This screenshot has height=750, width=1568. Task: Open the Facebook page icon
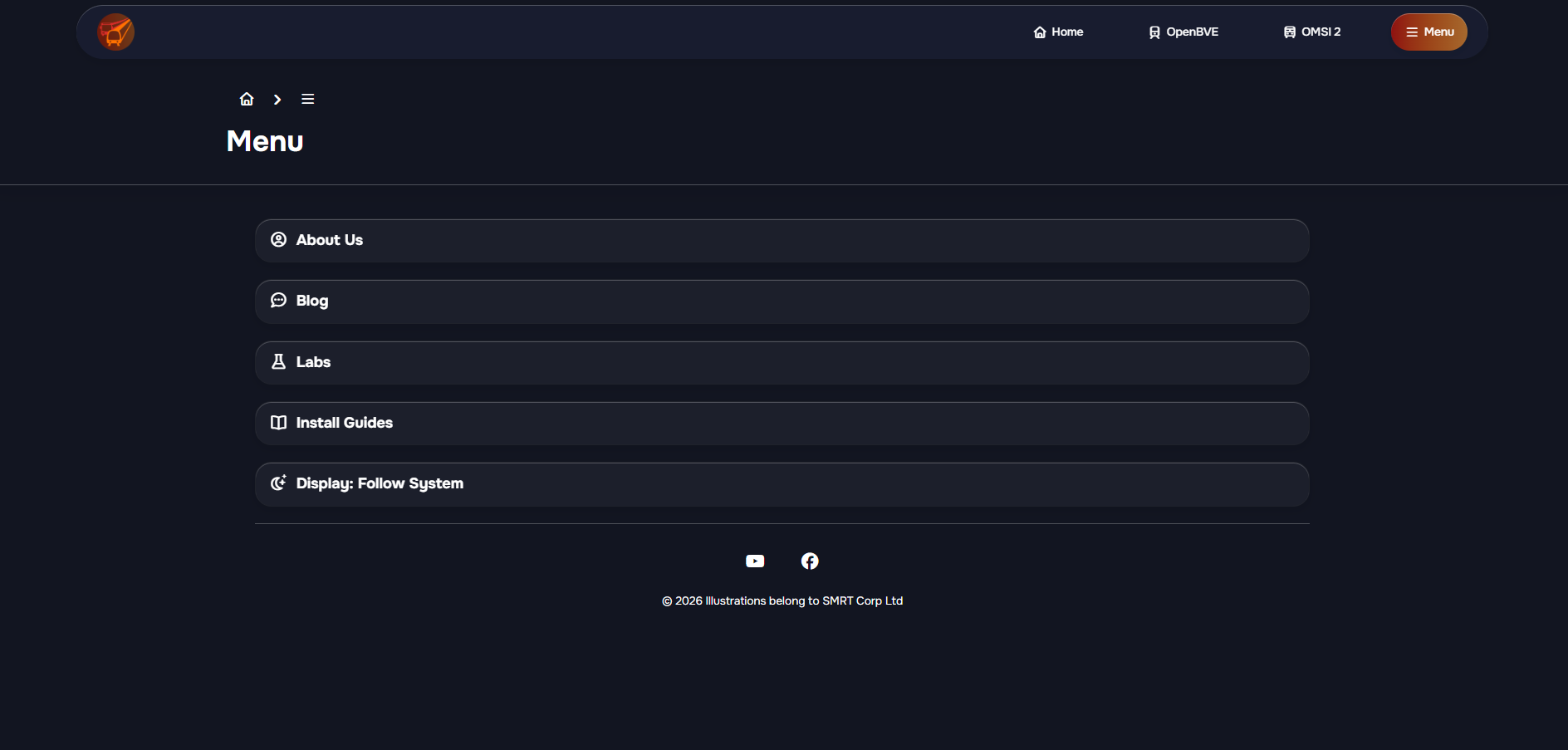click(x=810, y=561)
